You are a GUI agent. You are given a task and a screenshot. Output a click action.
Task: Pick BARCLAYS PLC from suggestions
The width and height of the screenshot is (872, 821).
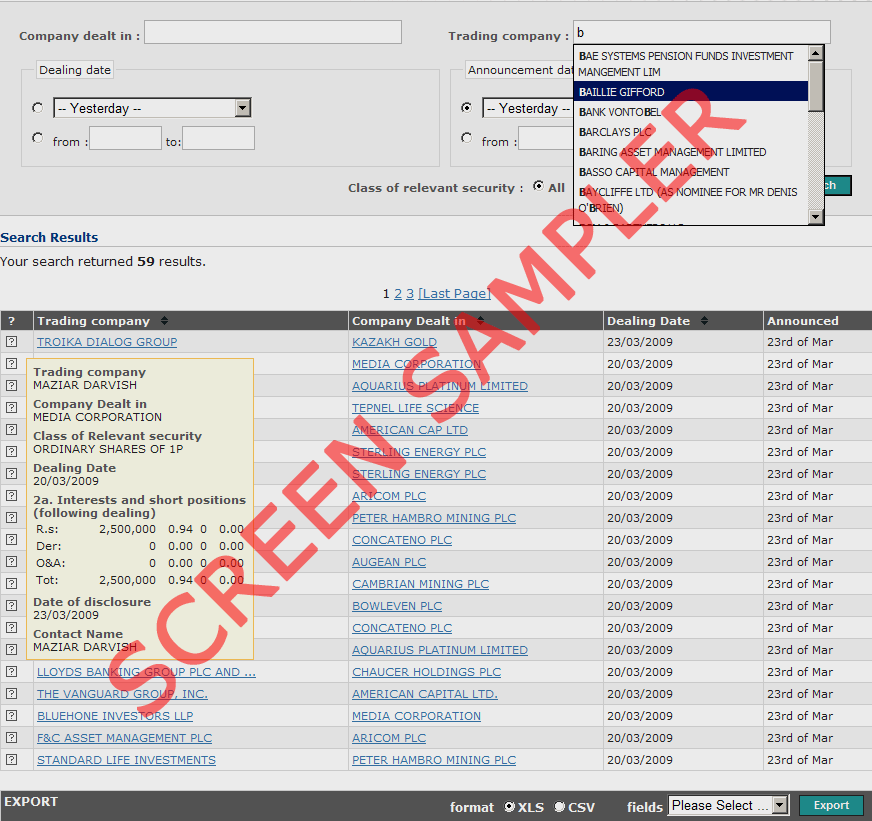[691, 132]
